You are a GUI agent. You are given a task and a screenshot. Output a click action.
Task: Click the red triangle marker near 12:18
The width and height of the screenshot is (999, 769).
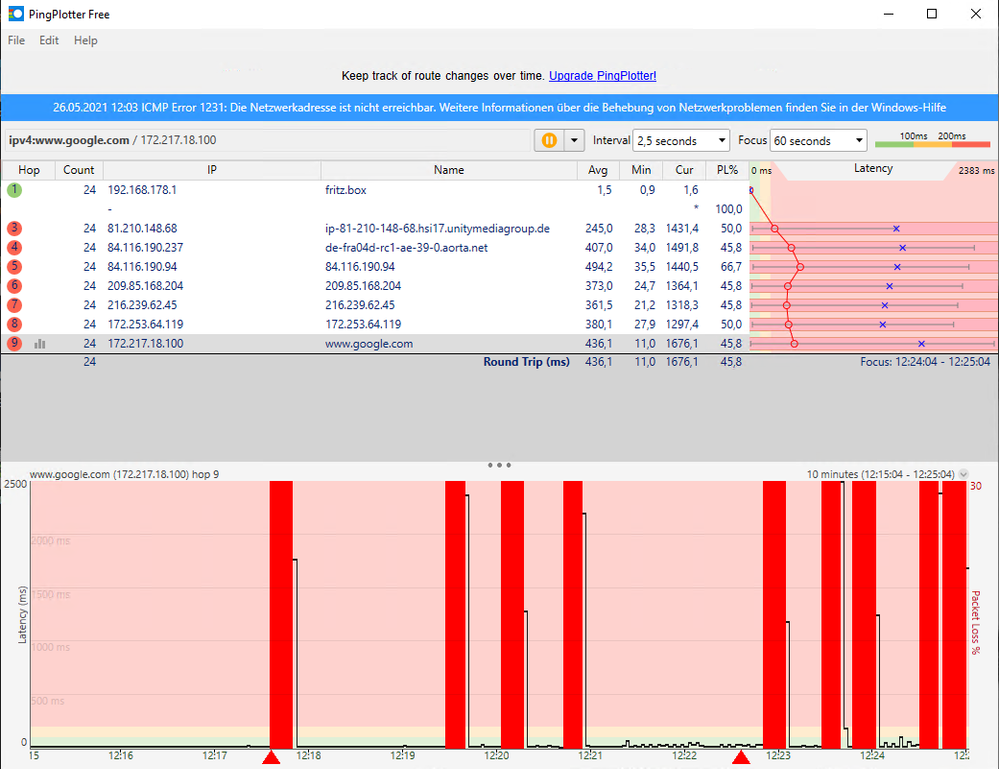click(x=271, y=757)
